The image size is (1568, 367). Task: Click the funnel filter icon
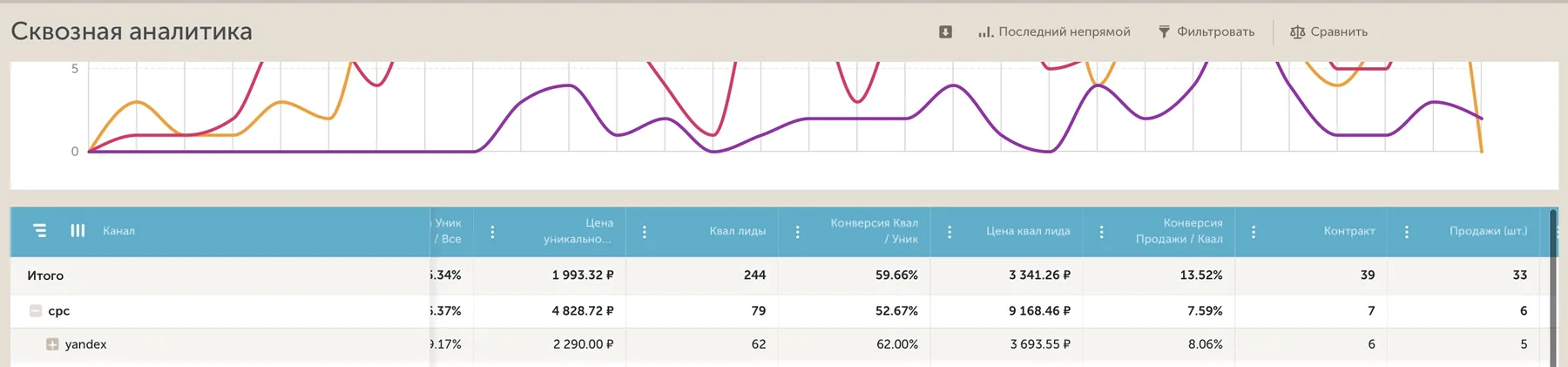[x=1164, y=32]
